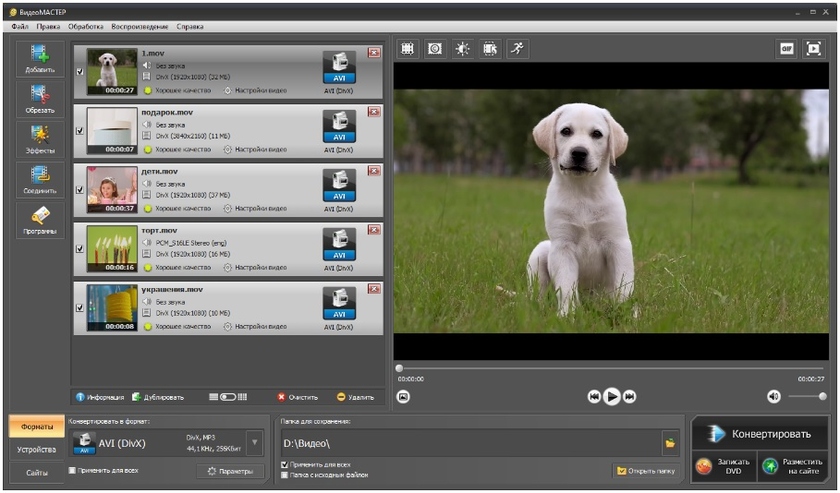Uncheck the checkbox next to 1.mov
This screenshot has width=840, height=493.
point(80,72)
